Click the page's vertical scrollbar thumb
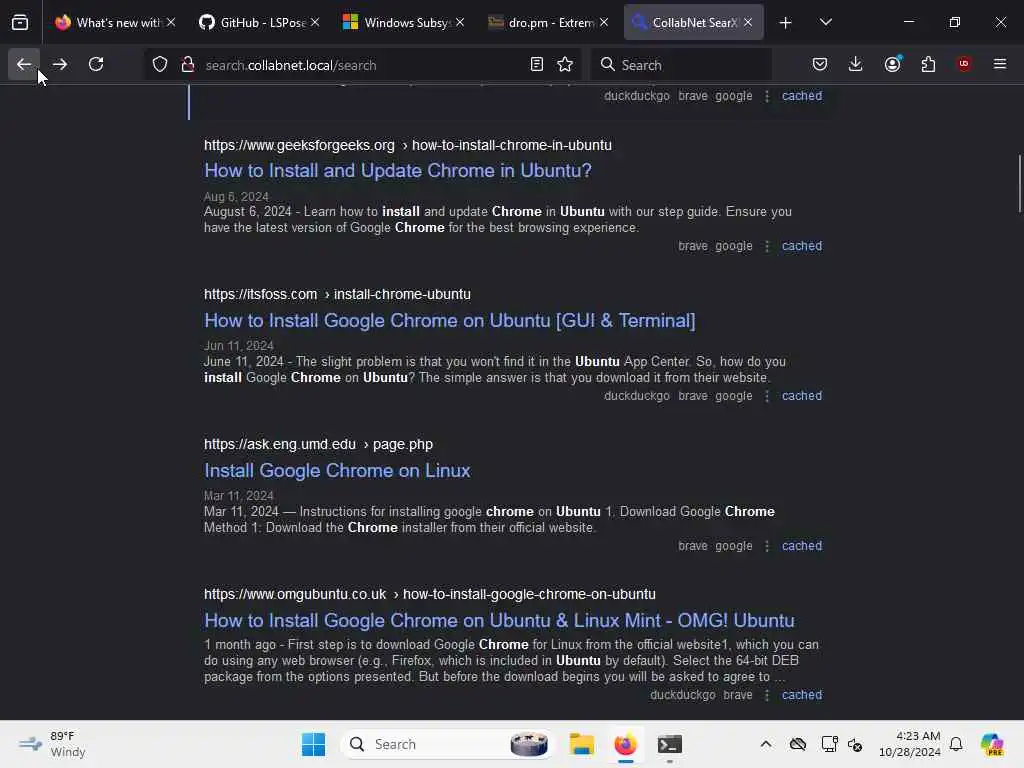1024x768 pixels. pos(1020,184)
